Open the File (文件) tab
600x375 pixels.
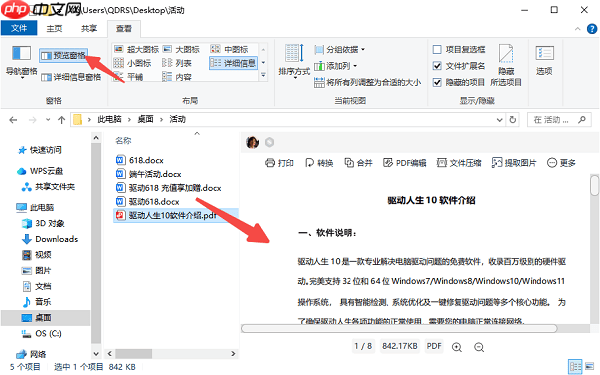coord(19,28)
